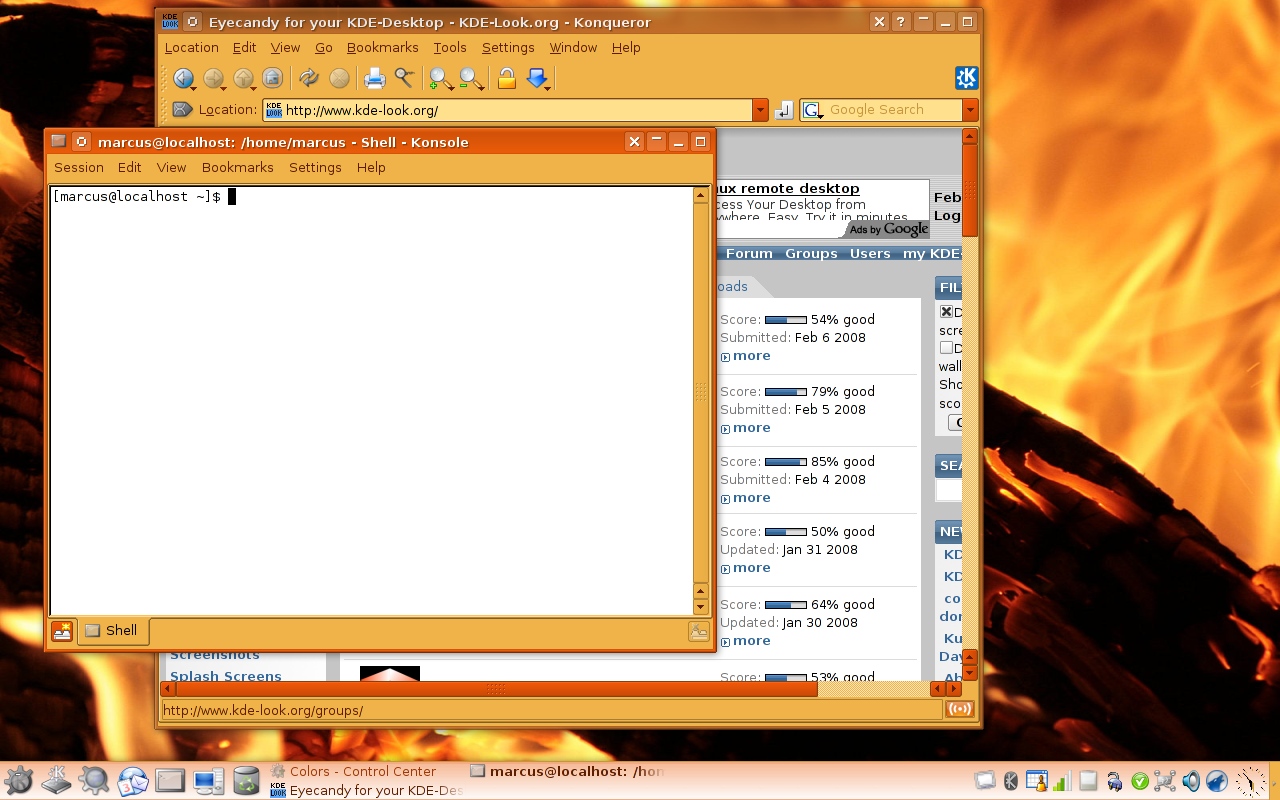Click the Google Search input field
This screenshot has height=800, width=1280.
pos(894,110)
